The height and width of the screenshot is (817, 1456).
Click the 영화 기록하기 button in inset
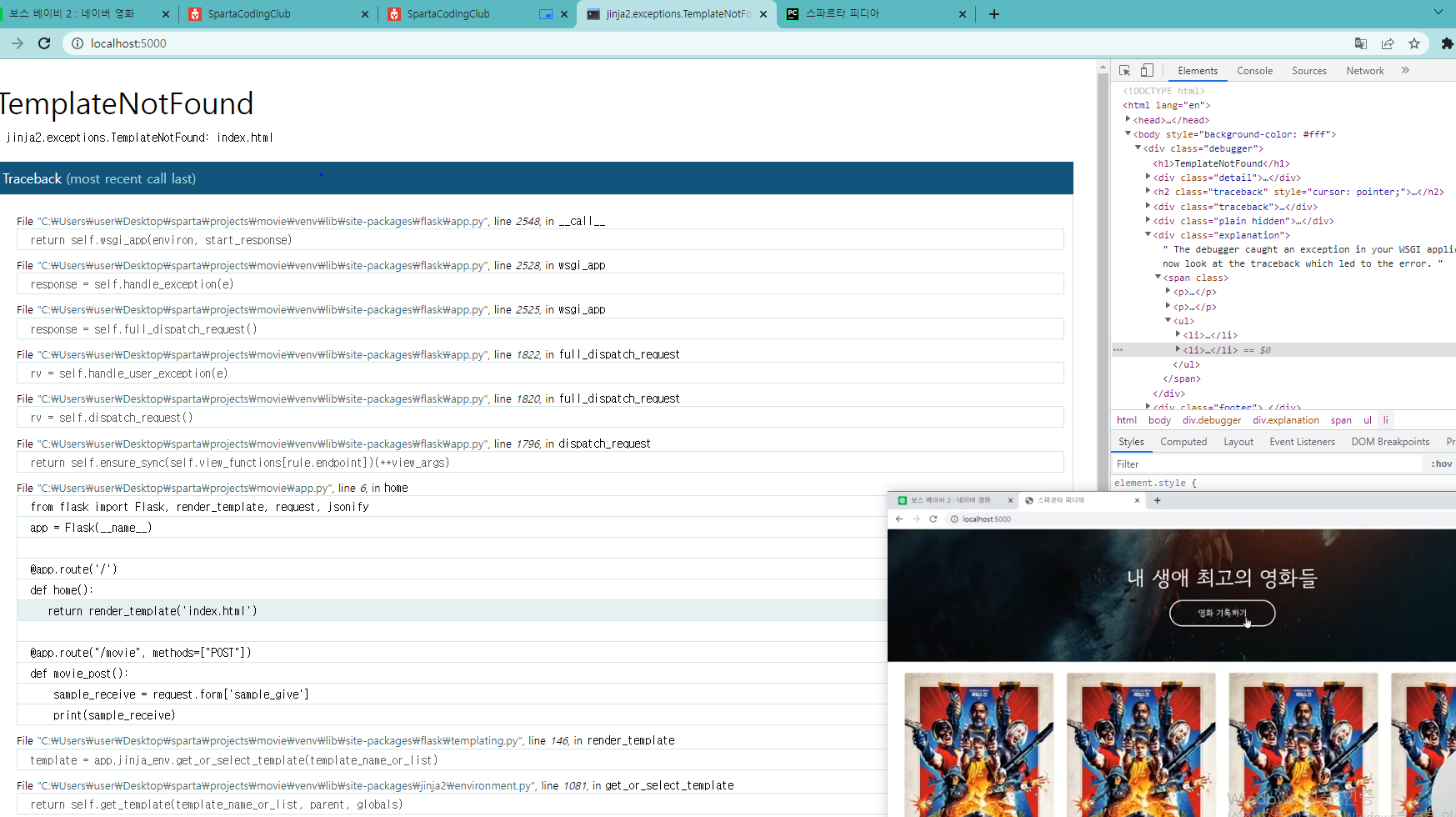tap(1222, 613)
